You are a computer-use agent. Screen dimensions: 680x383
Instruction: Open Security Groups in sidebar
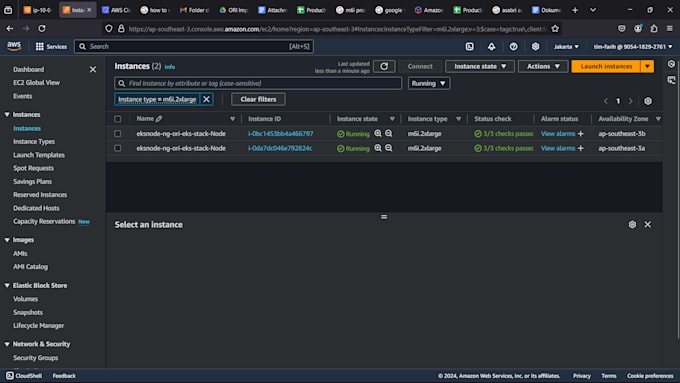36,358
